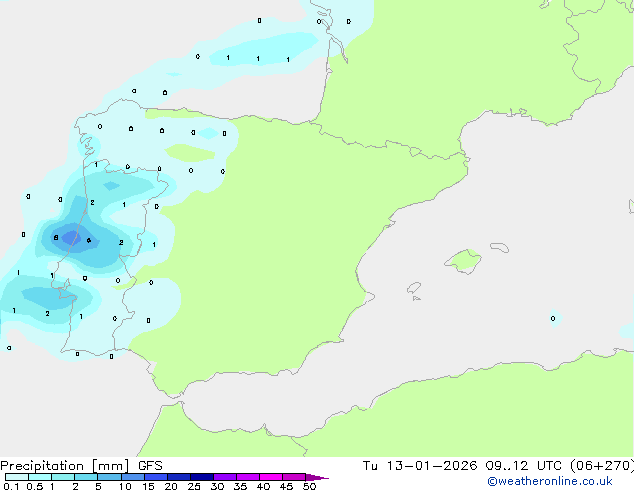
Task: Click the 20–25 mm dark blue swatch
Action: (x=179, y=477)
